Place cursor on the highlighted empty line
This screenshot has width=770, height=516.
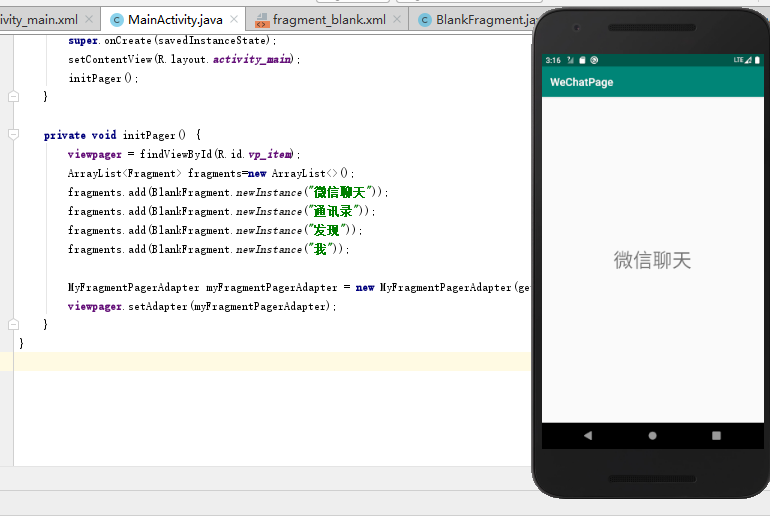click(272, 361)
